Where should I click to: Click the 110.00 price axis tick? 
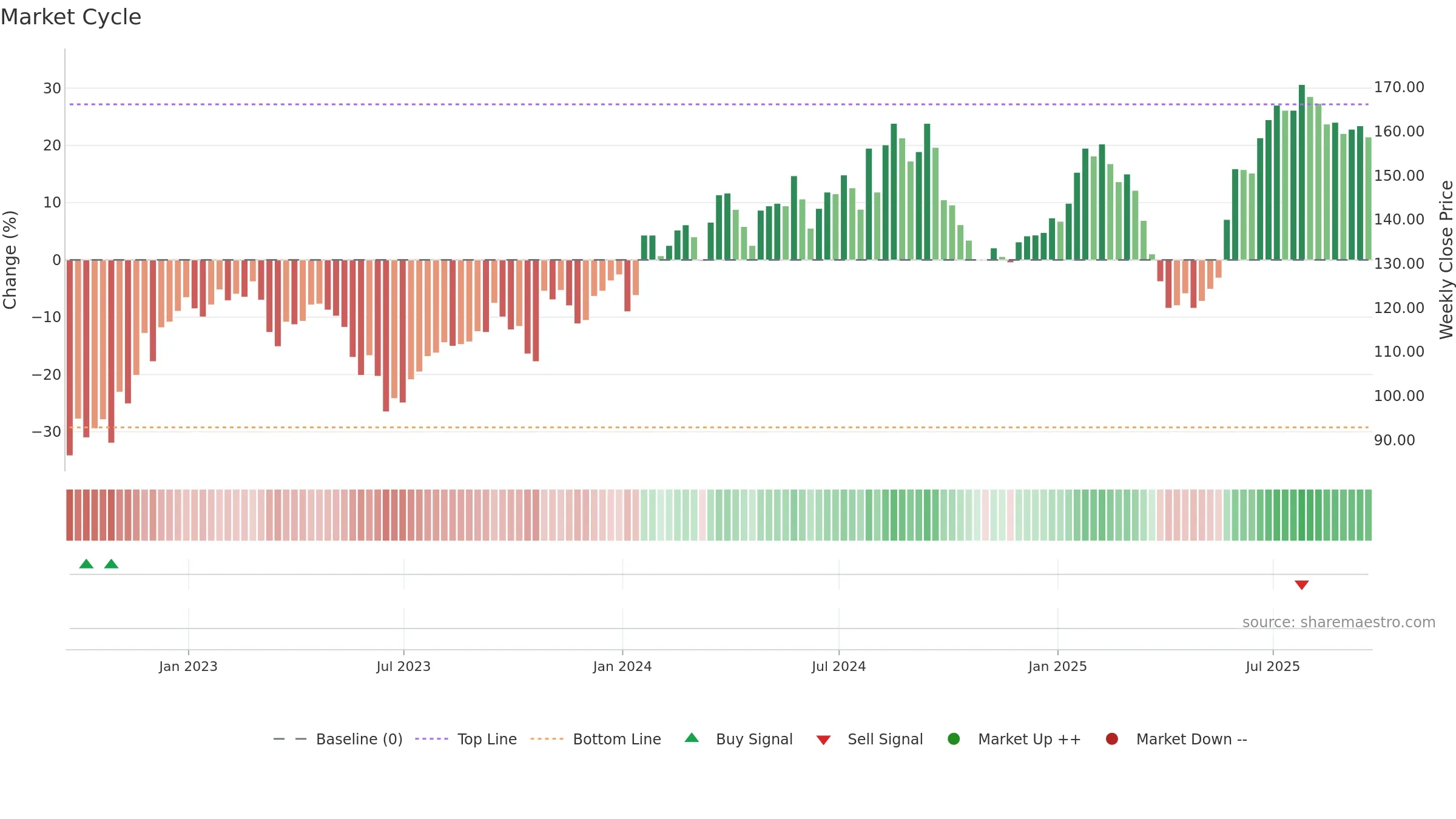coord(1399,351)
